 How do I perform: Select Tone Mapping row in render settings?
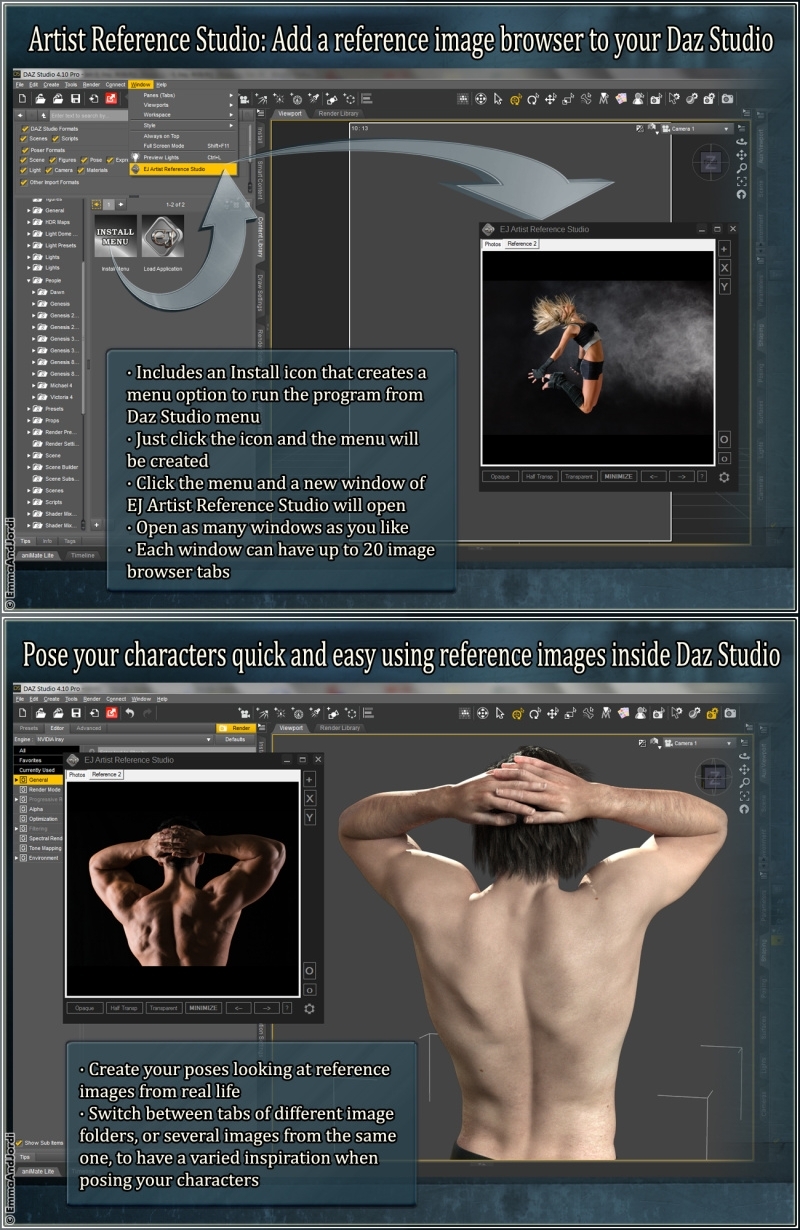[40, 848]
